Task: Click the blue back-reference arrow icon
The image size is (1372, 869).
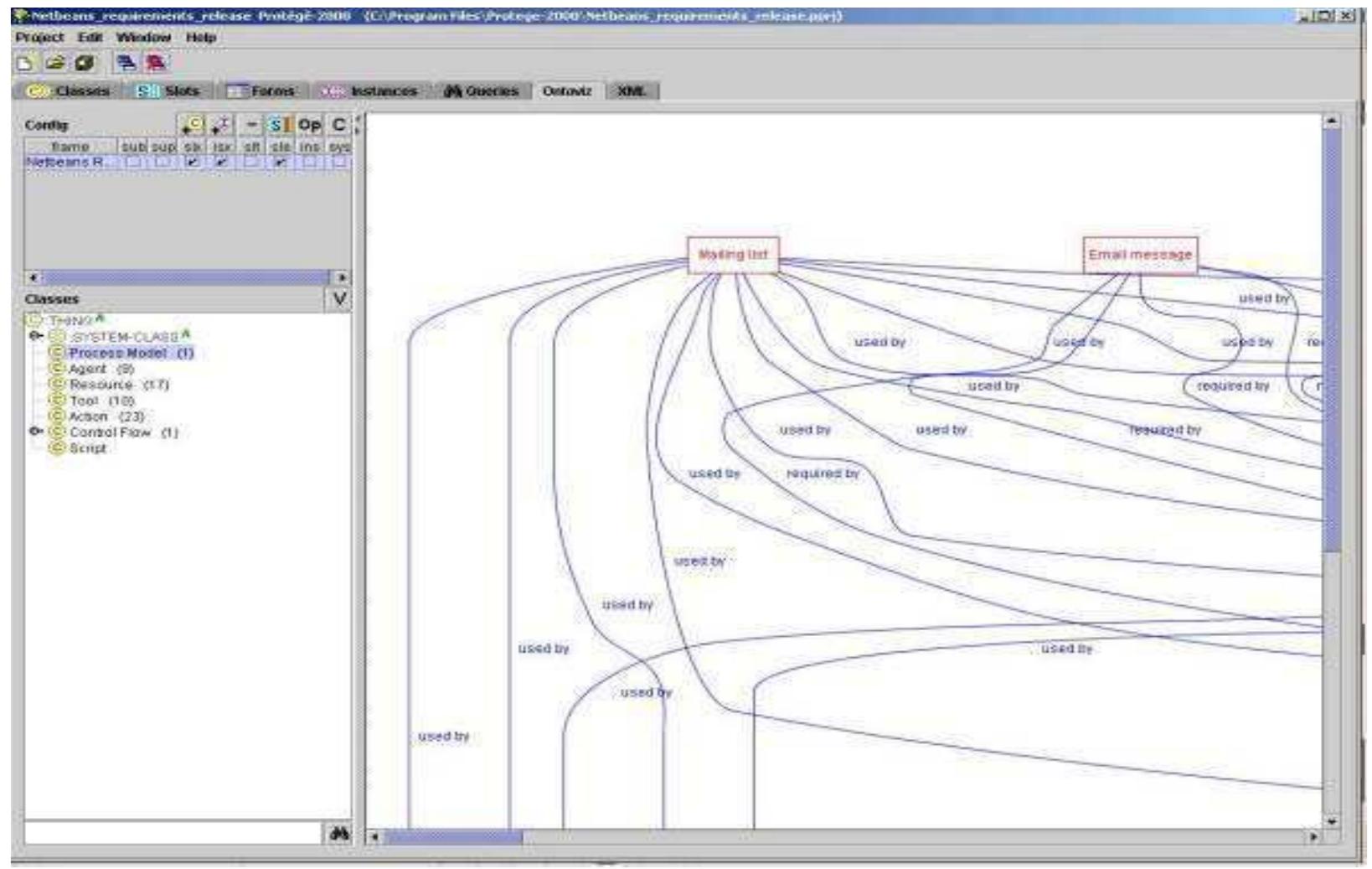Action: coord(126,61)
